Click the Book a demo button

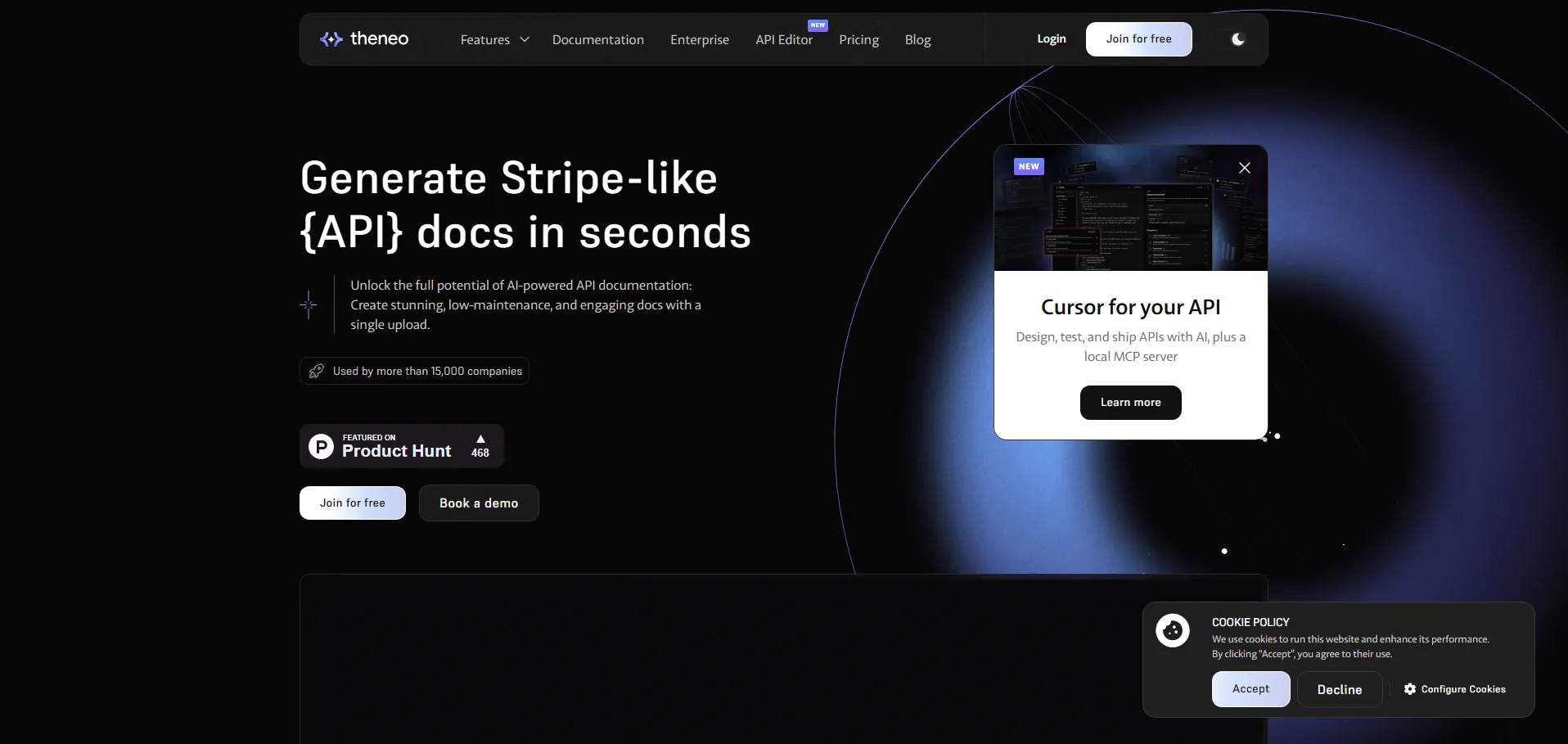(479, 503)
